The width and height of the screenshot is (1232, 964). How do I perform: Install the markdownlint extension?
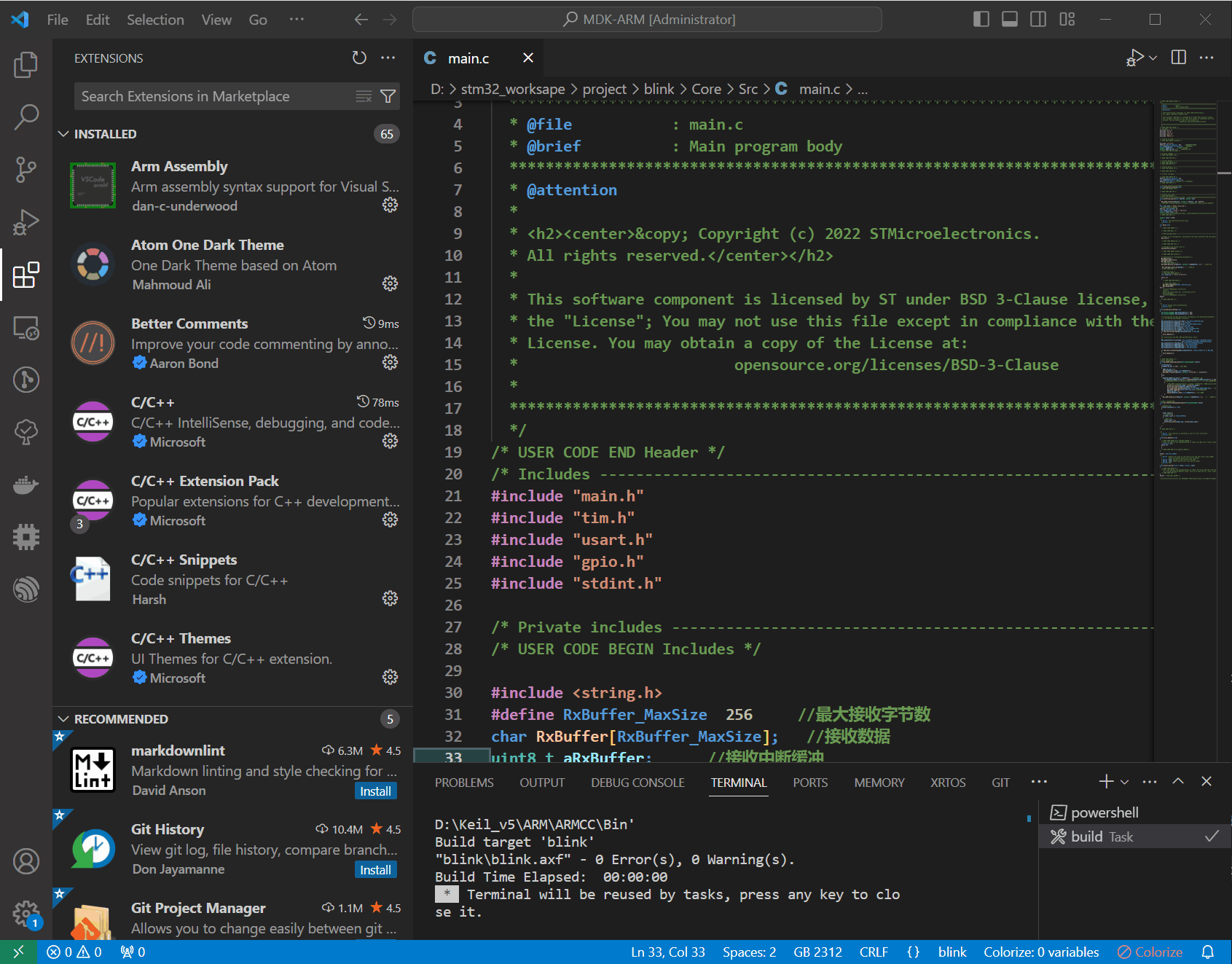(375, 791)
